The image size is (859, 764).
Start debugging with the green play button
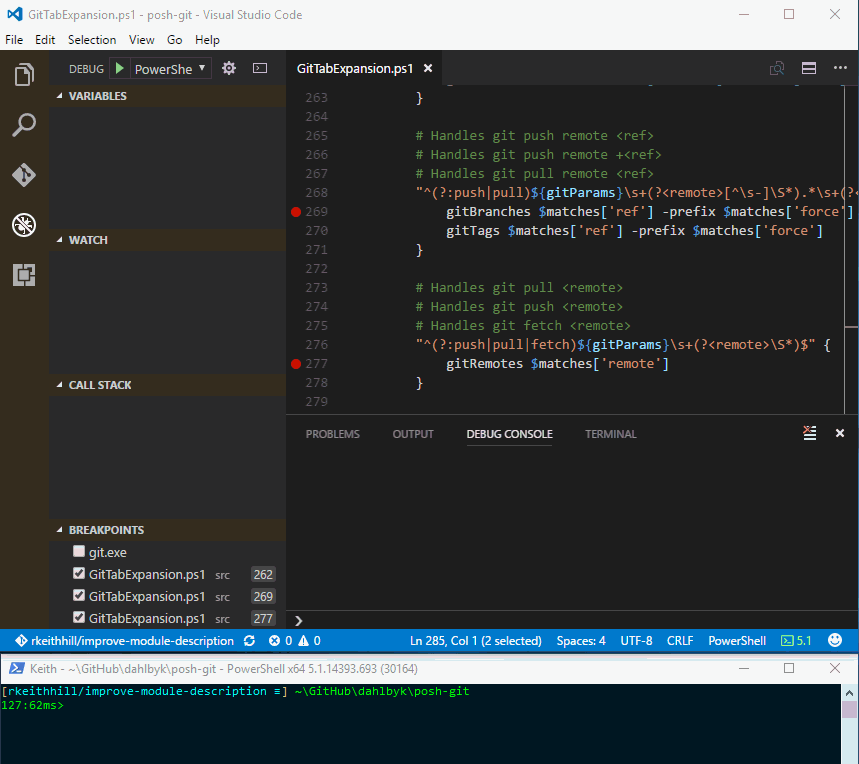point(119,68)
